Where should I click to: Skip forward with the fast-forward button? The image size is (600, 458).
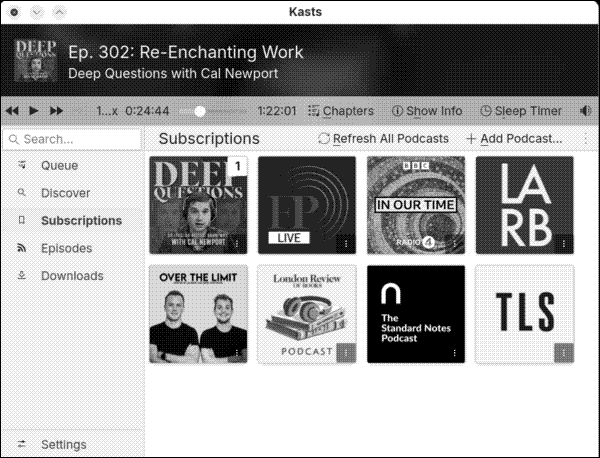(56, 111)
